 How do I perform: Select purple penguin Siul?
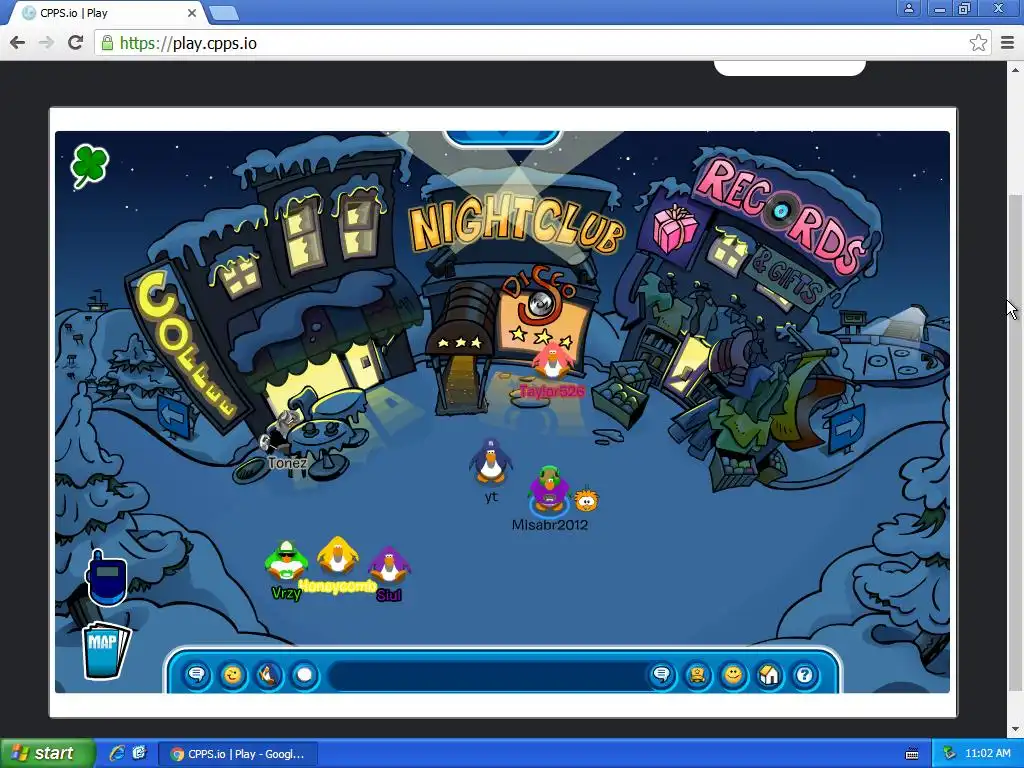(x=389, y=565)
